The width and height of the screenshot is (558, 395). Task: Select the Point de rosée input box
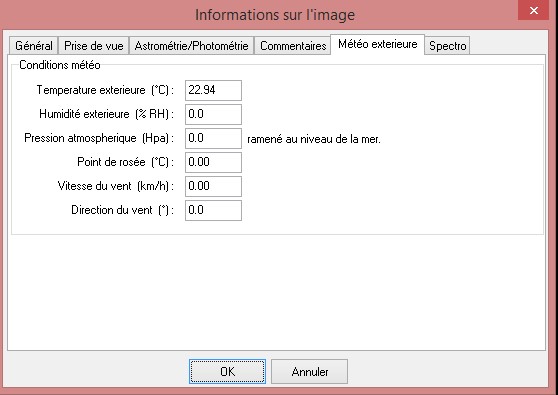click(213, 162)
